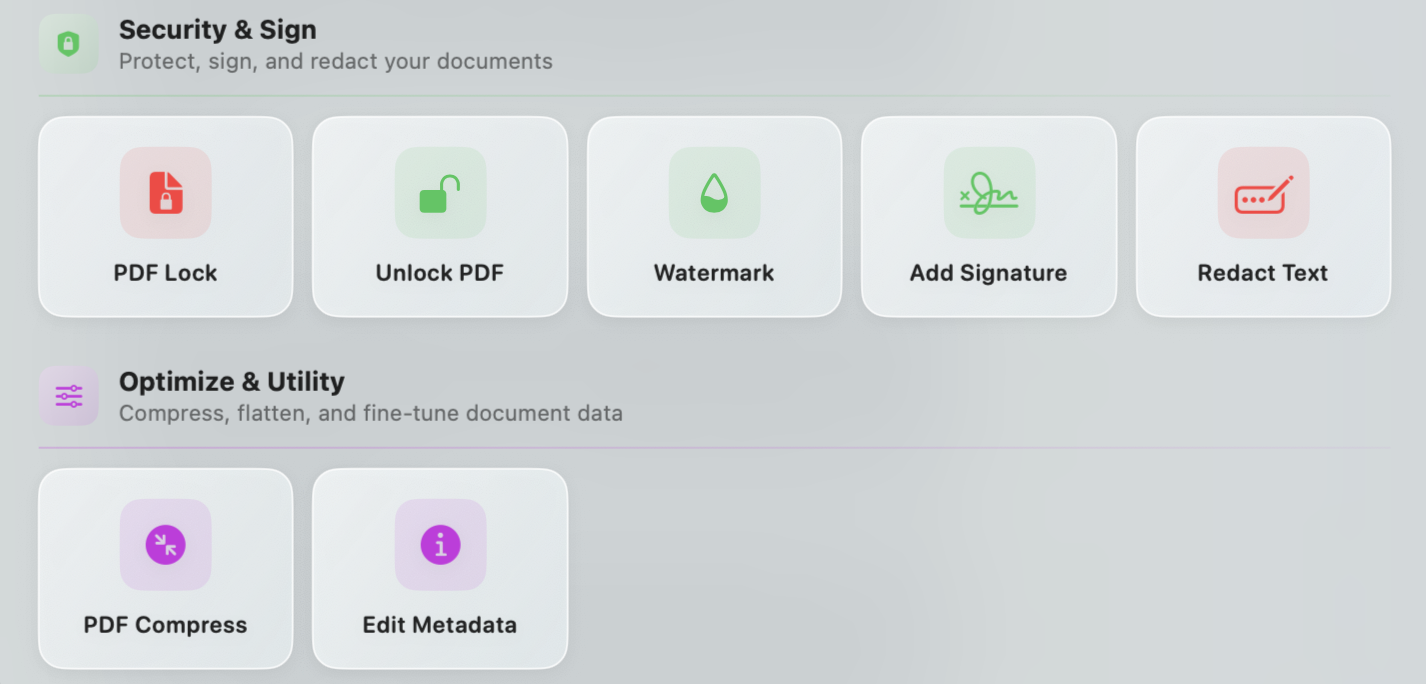
Task: Open the PDF Lock tool label
Action: coord(165,273)
